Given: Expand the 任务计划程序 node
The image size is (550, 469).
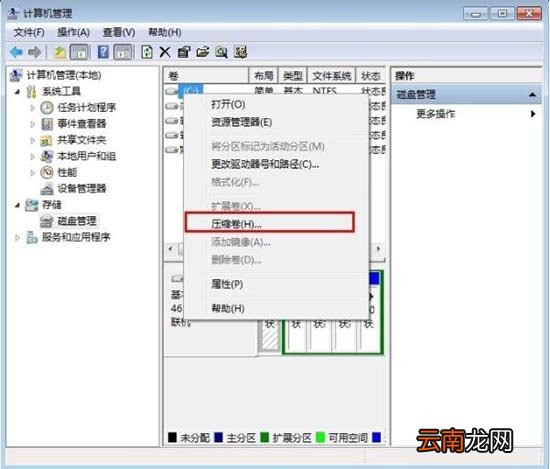Looking at the screenshot, I should point(33,108).
